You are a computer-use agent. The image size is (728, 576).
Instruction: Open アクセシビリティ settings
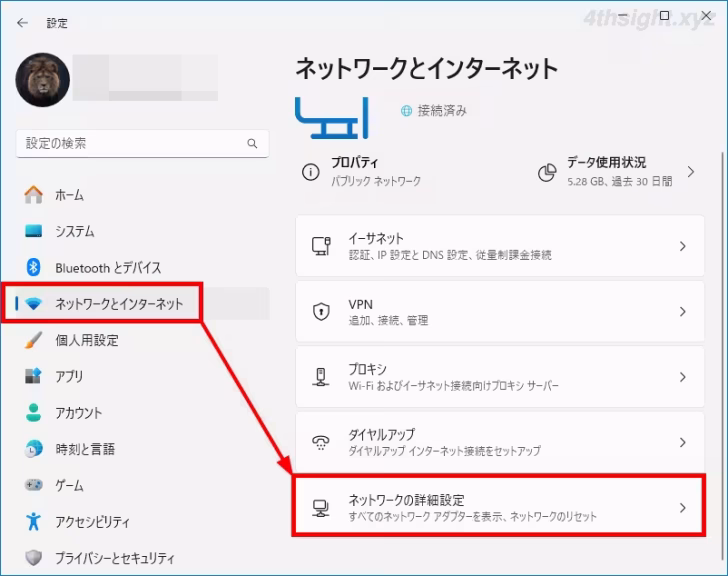(x=143, y=521)
